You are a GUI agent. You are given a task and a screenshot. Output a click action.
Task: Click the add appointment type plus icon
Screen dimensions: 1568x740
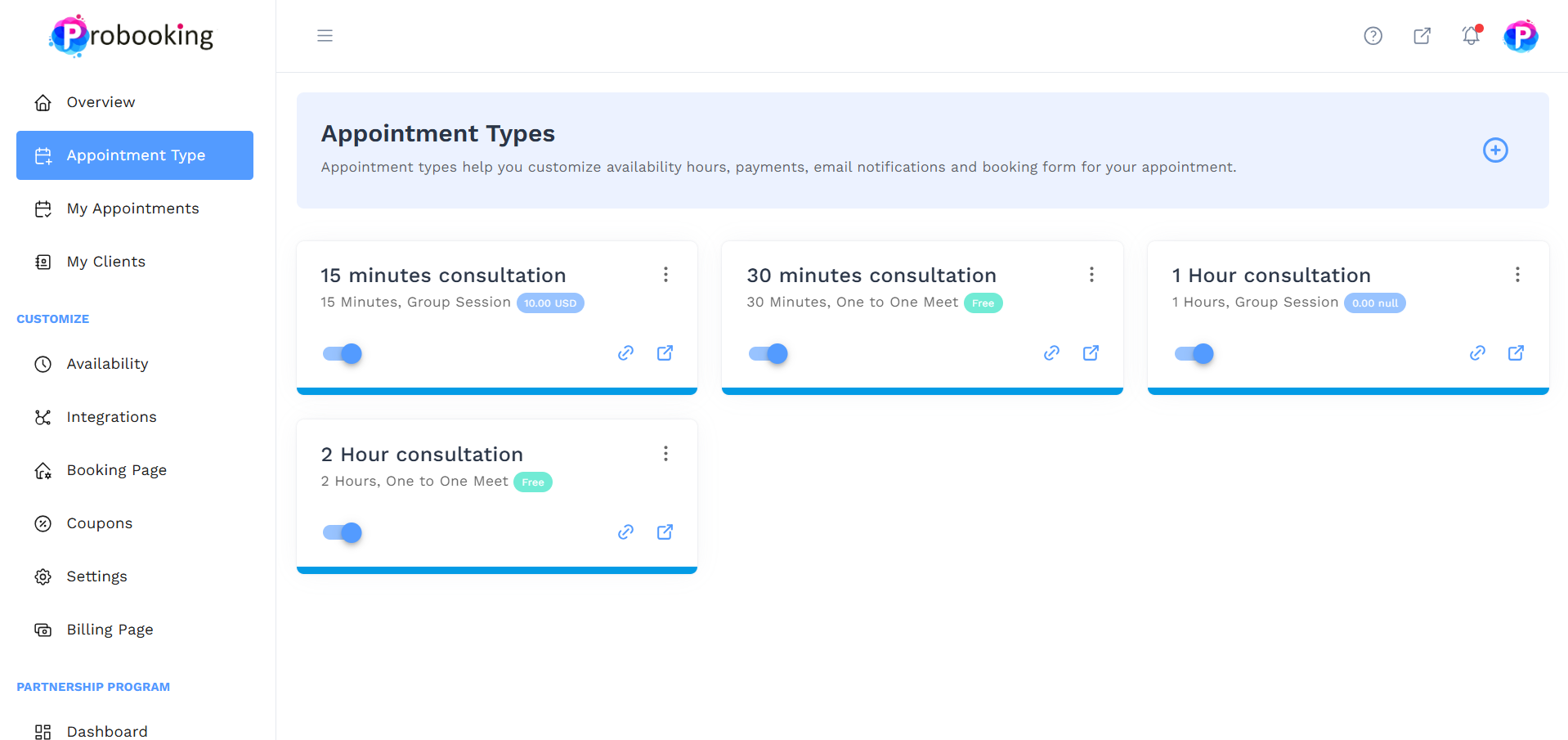click(1495, 150)
